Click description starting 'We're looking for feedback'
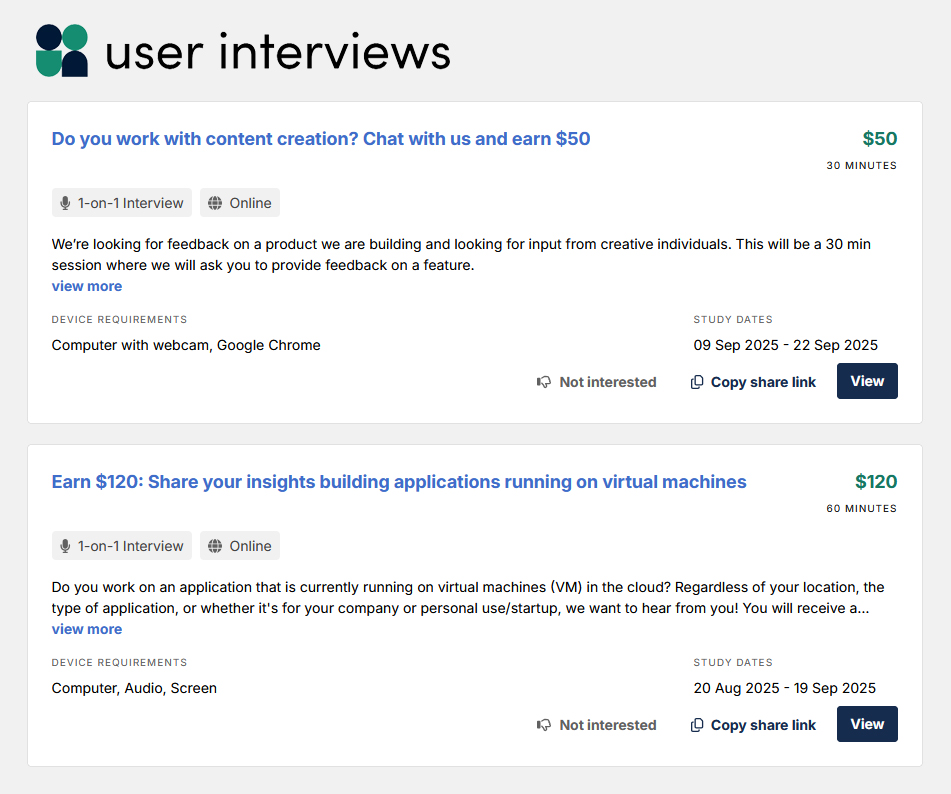 (461, 255)
